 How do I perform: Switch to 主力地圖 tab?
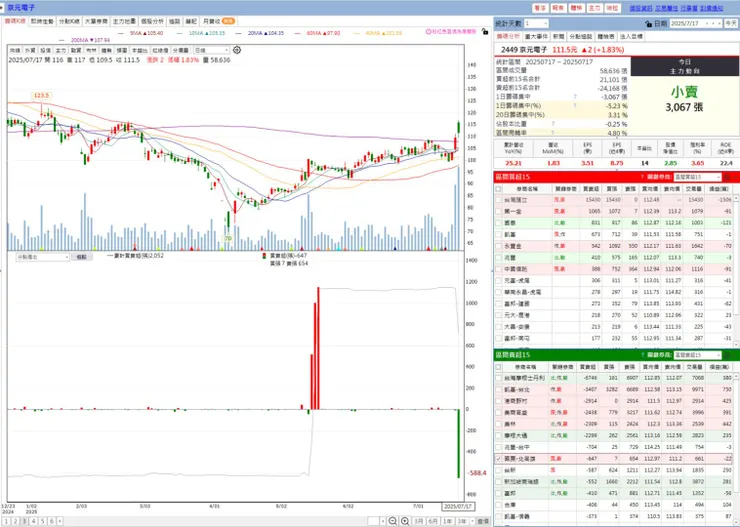[x=124, y=21]
